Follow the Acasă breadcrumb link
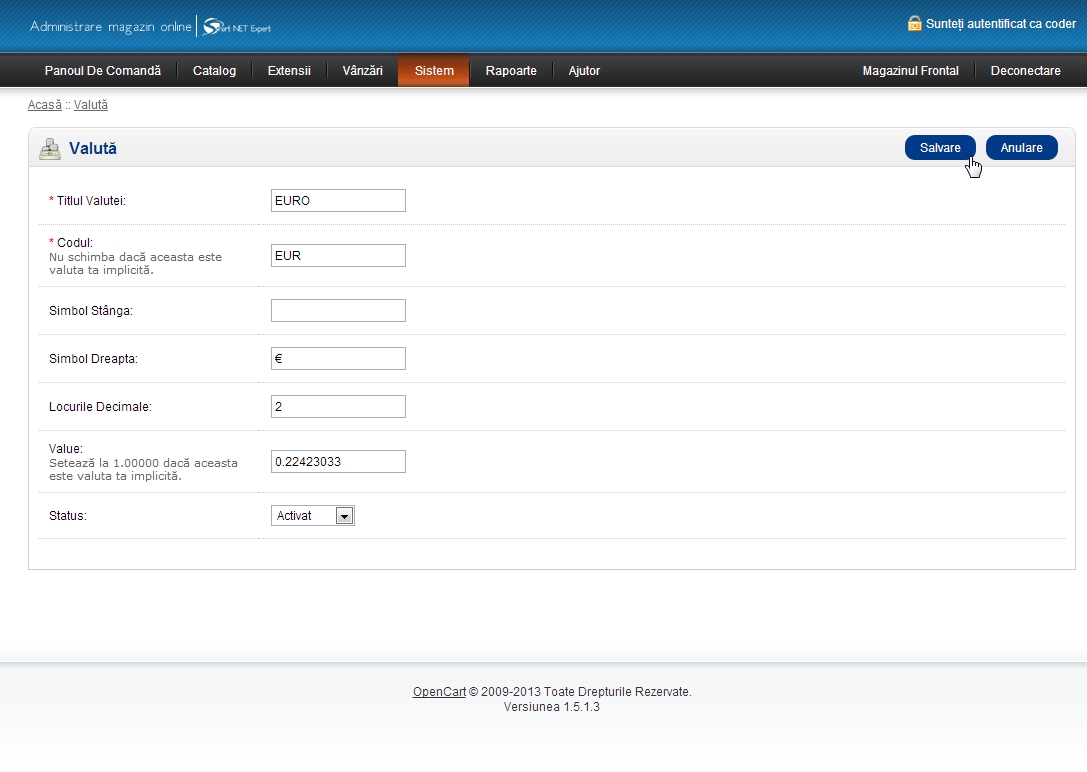Screen dimensions: 1087x772 coord(44,105)
